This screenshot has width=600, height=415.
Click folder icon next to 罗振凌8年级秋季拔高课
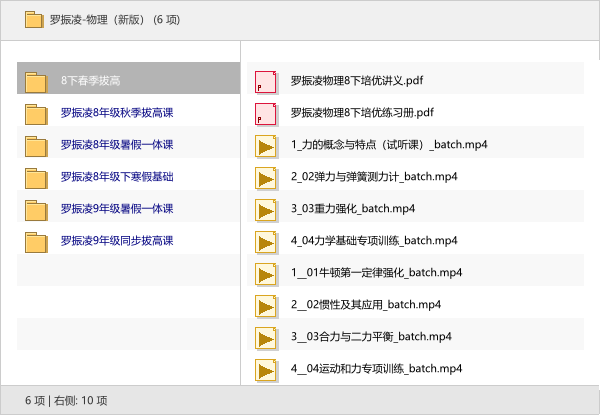coord(36,113)
